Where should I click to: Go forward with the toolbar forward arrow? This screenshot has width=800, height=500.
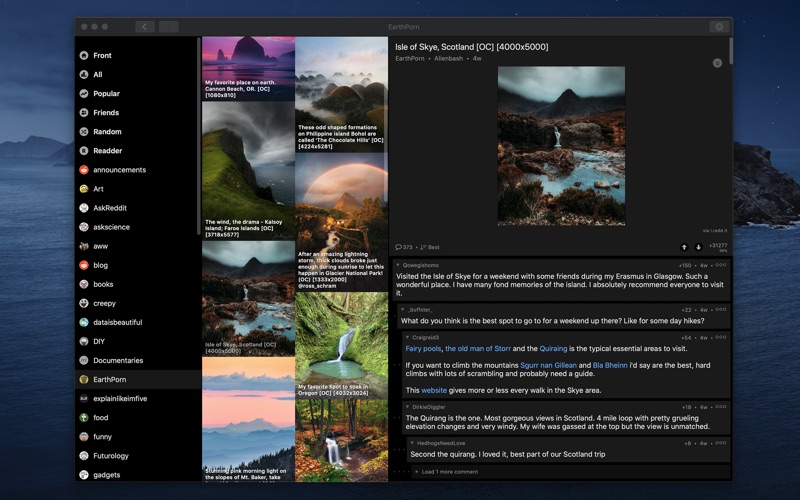169,27
